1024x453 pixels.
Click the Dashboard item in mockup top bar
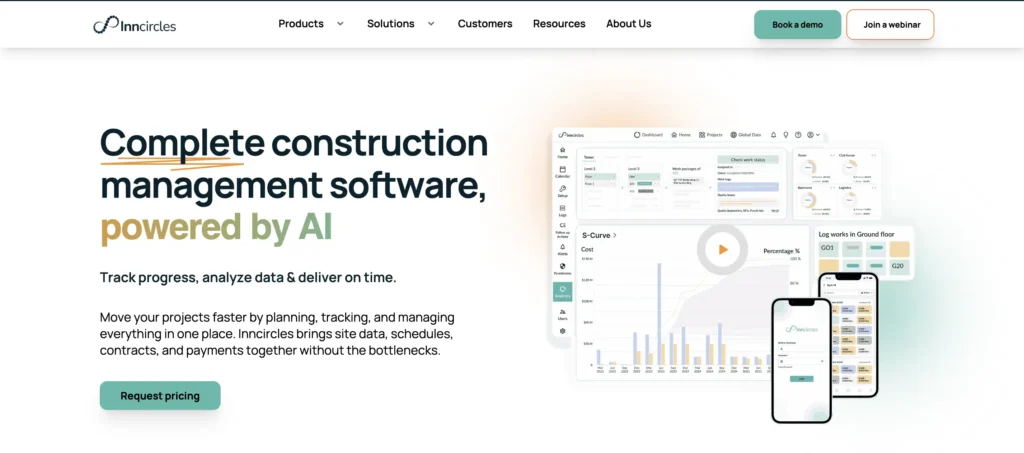648,134
